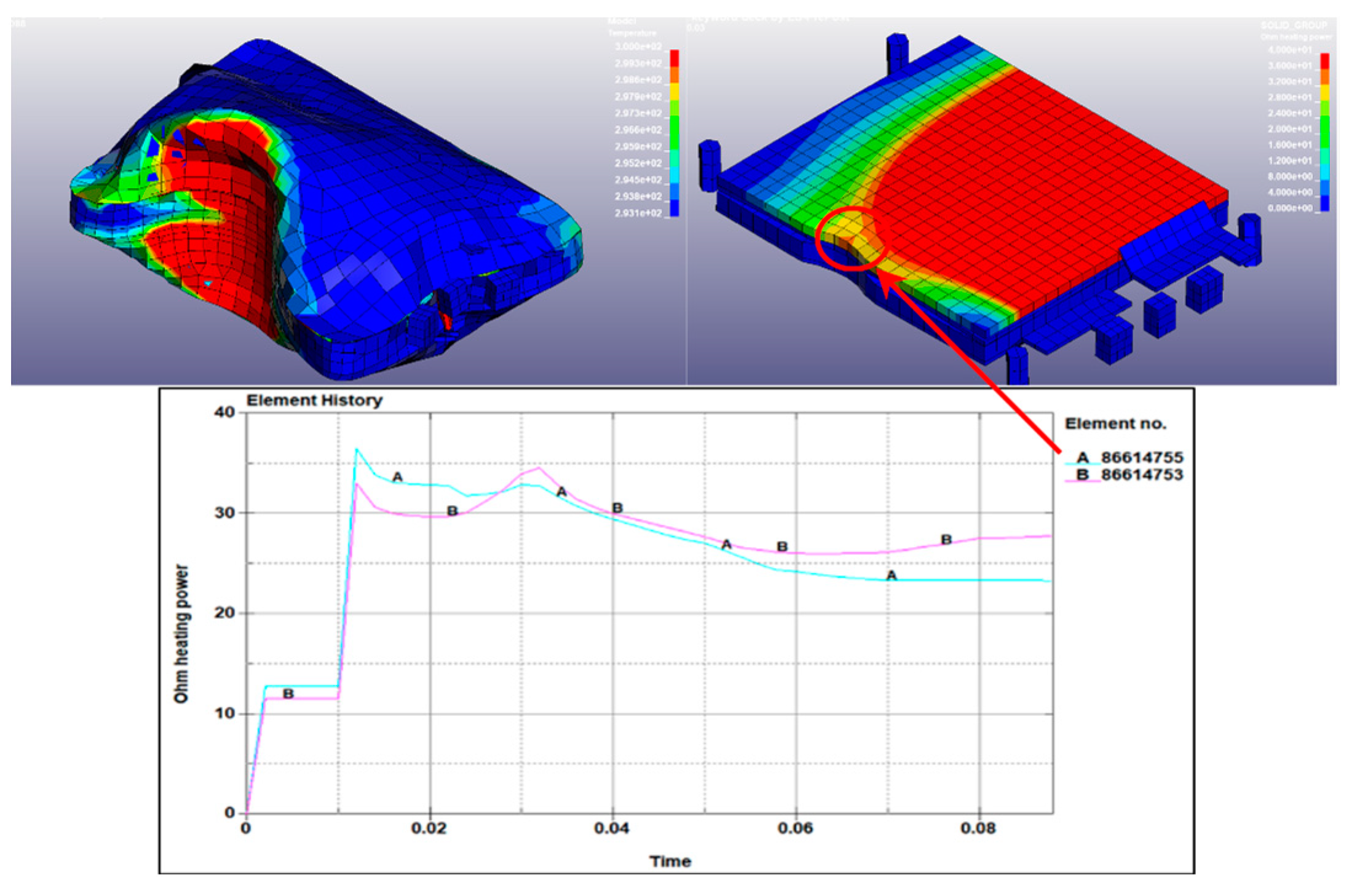Click the blue swatch at Temperature bar bottom
This screenshot has width=1349, height=896.
pyautogui.click(x=674, y=208)
